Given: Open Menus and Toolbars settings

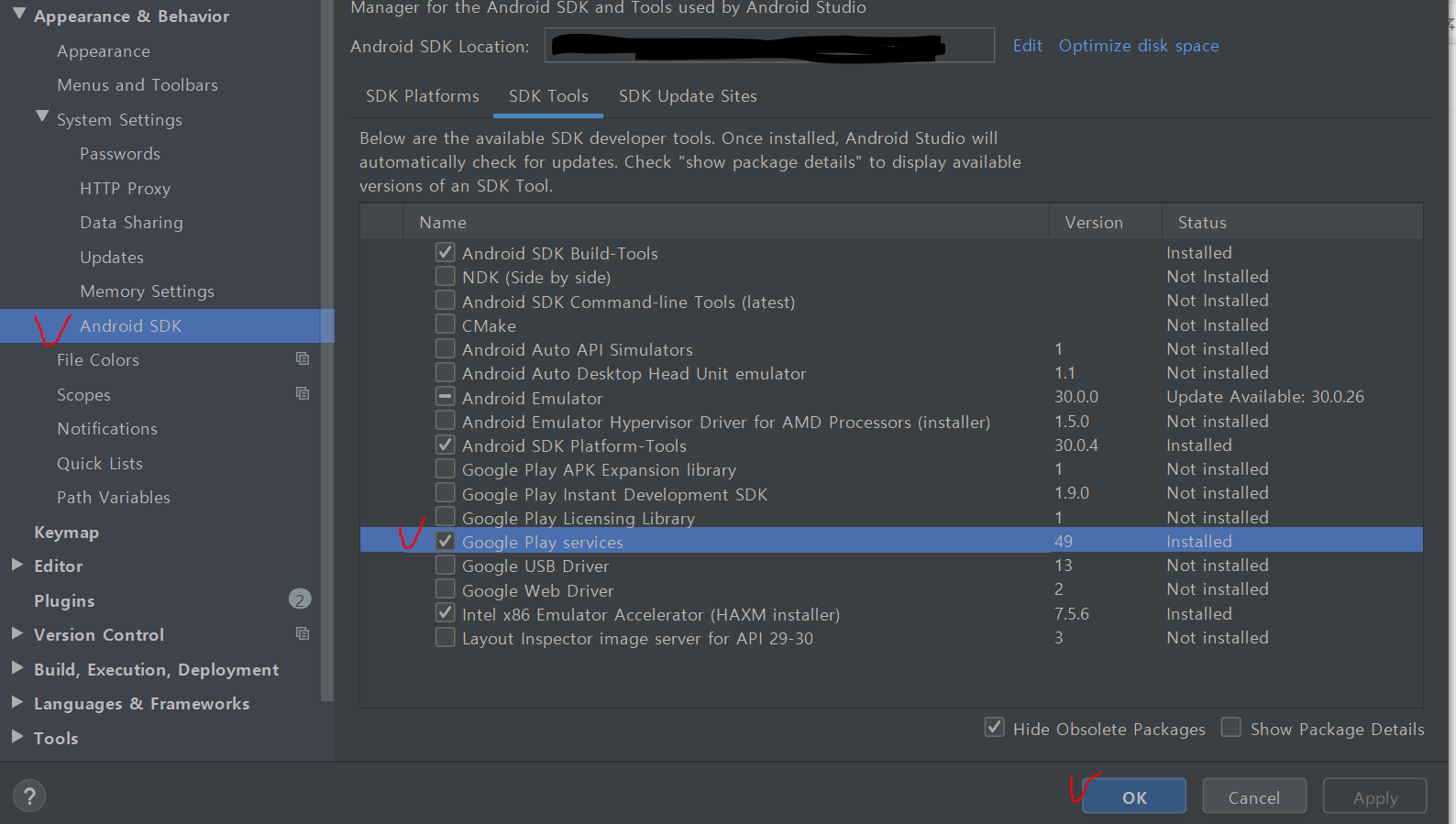Looking at the screenshot, I should click(138, 85).
